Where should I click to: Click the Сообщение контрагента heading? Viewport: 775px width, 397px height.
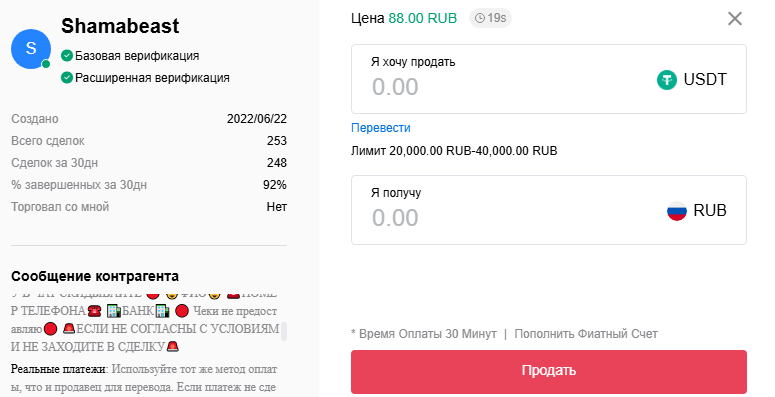click(x=95, y=276)
